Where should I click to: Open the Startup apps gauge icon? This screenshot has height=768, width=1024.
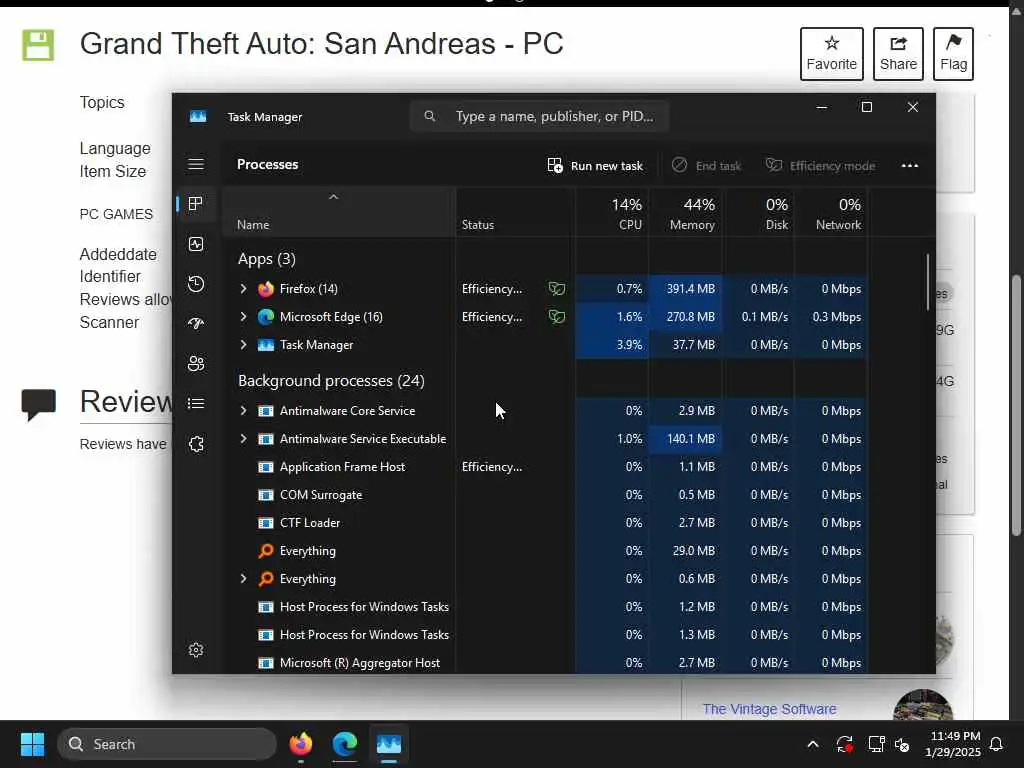196,323
